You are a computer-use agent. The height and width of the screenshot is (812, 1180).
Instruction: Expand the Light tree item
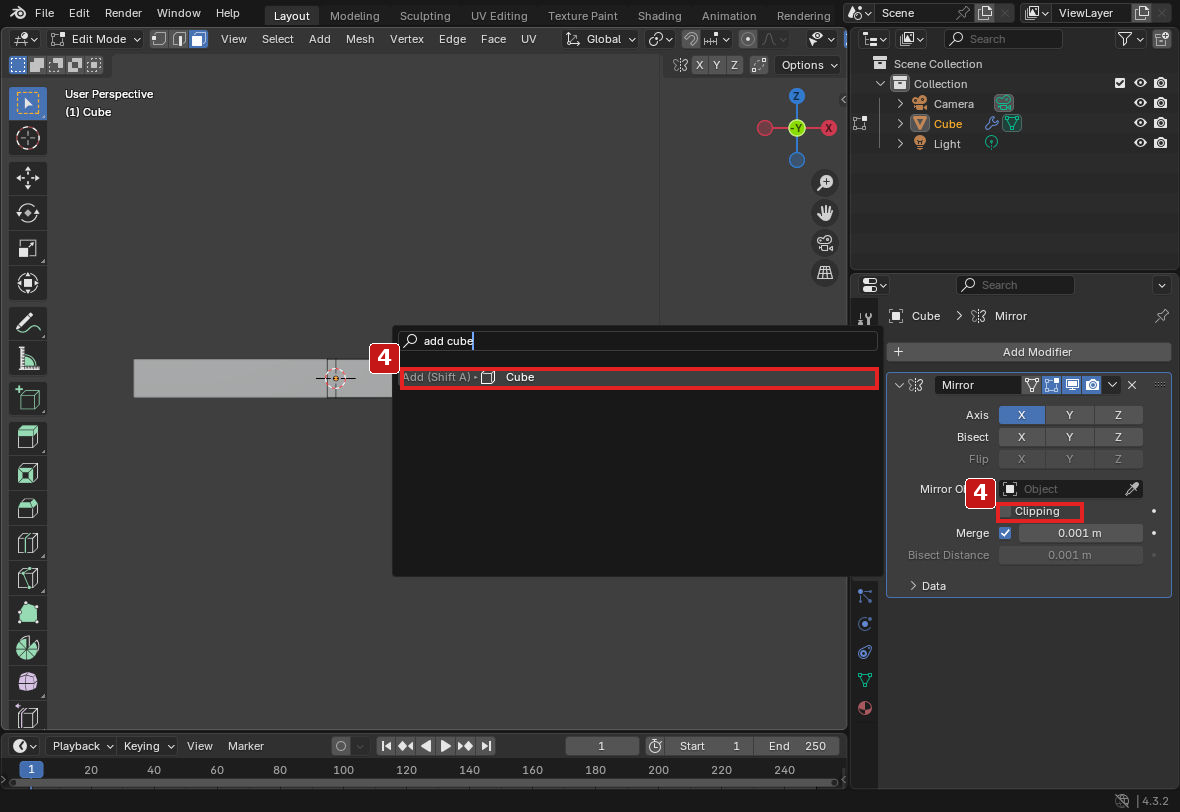point(900,144)
